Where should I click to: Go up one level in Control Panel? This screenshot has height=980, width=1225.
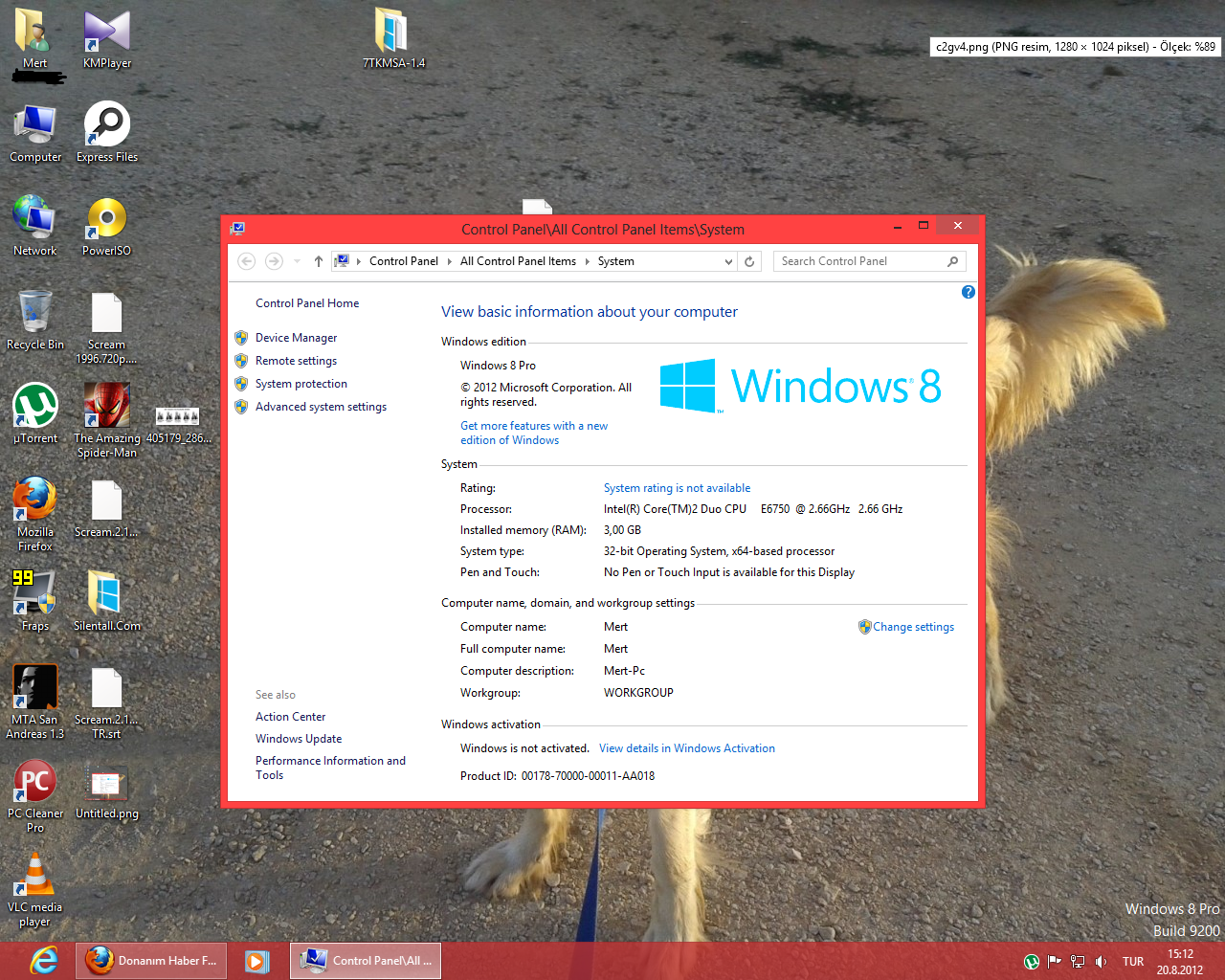pyautogui.click(x=319, y=261)
